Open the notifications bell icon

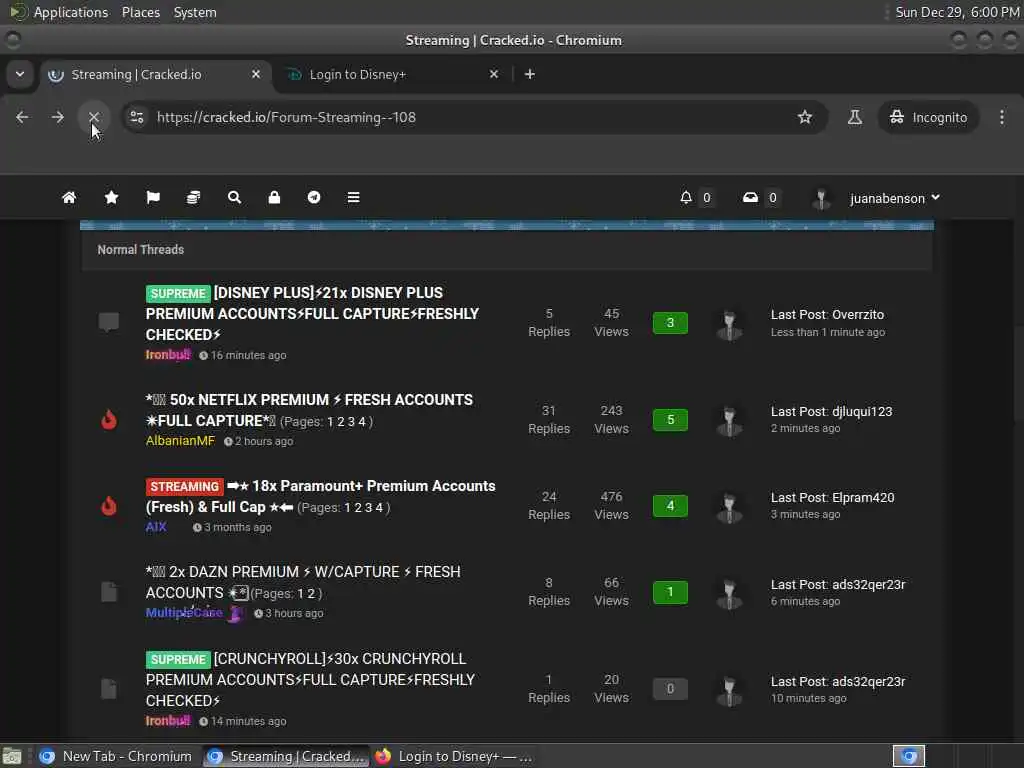point(686,197)
